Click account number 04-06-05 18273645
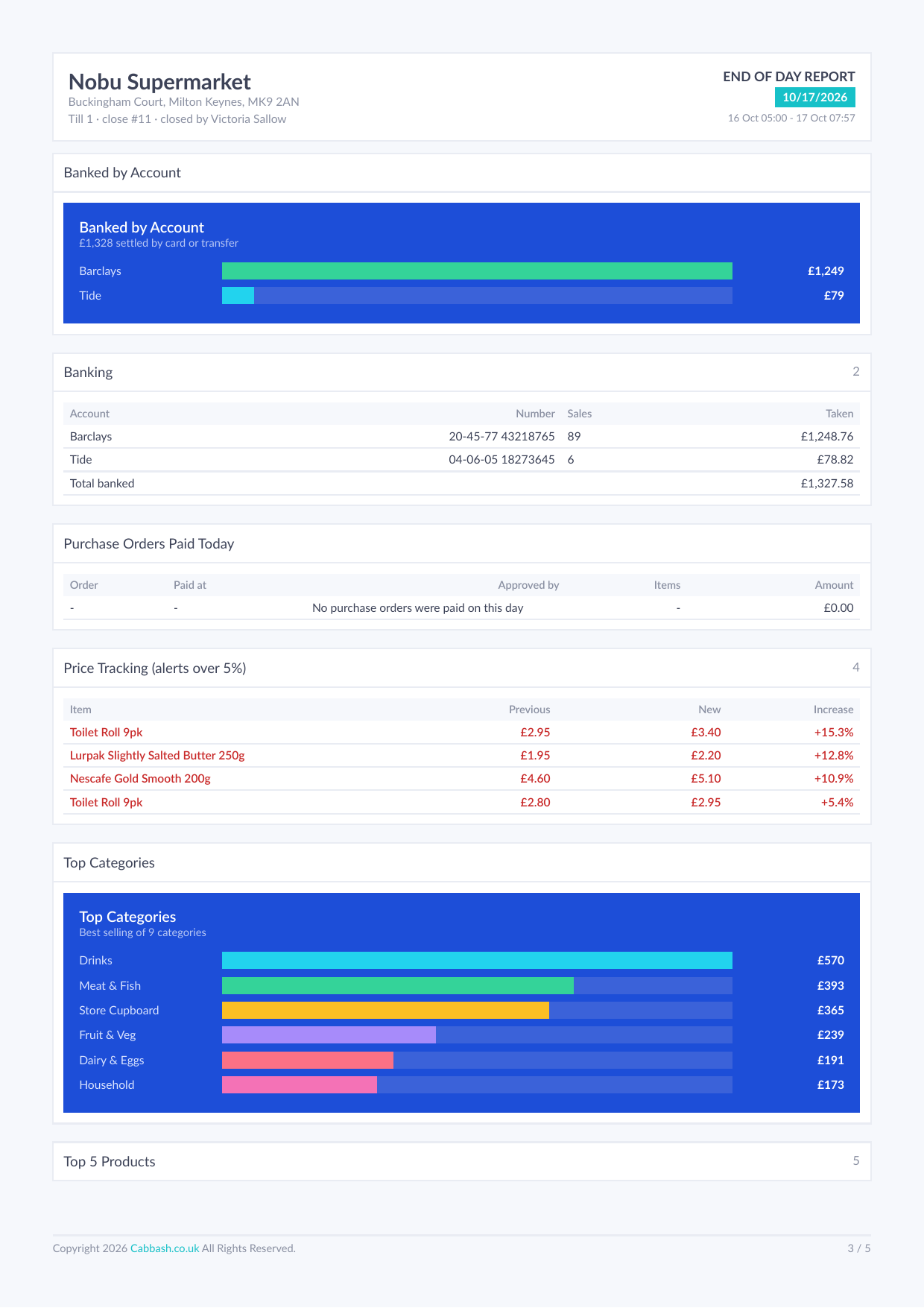 pos(501,460)
